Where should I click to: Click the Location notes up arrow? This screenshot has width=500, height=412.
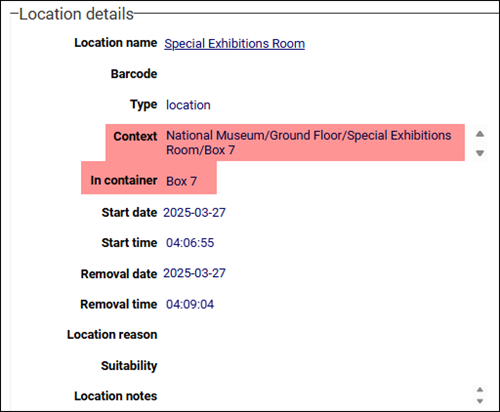480,390
